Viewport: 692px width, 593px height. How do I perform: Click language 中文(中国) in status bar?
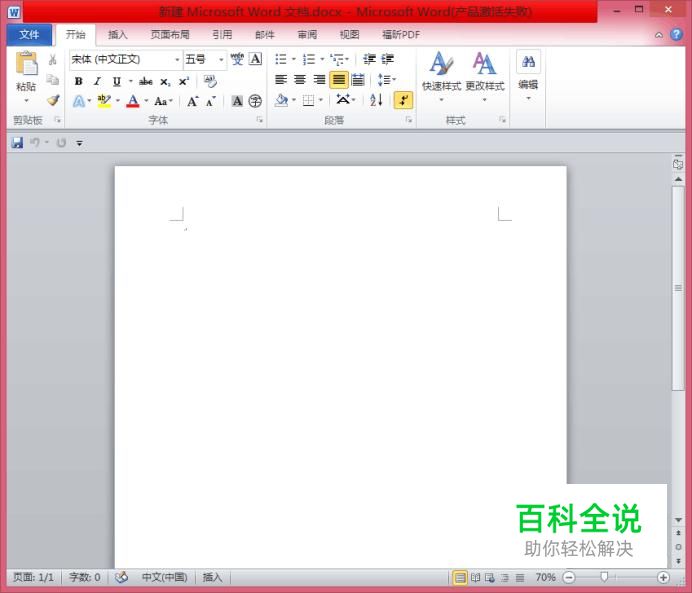pyautogui.click(x=164, y=577)
